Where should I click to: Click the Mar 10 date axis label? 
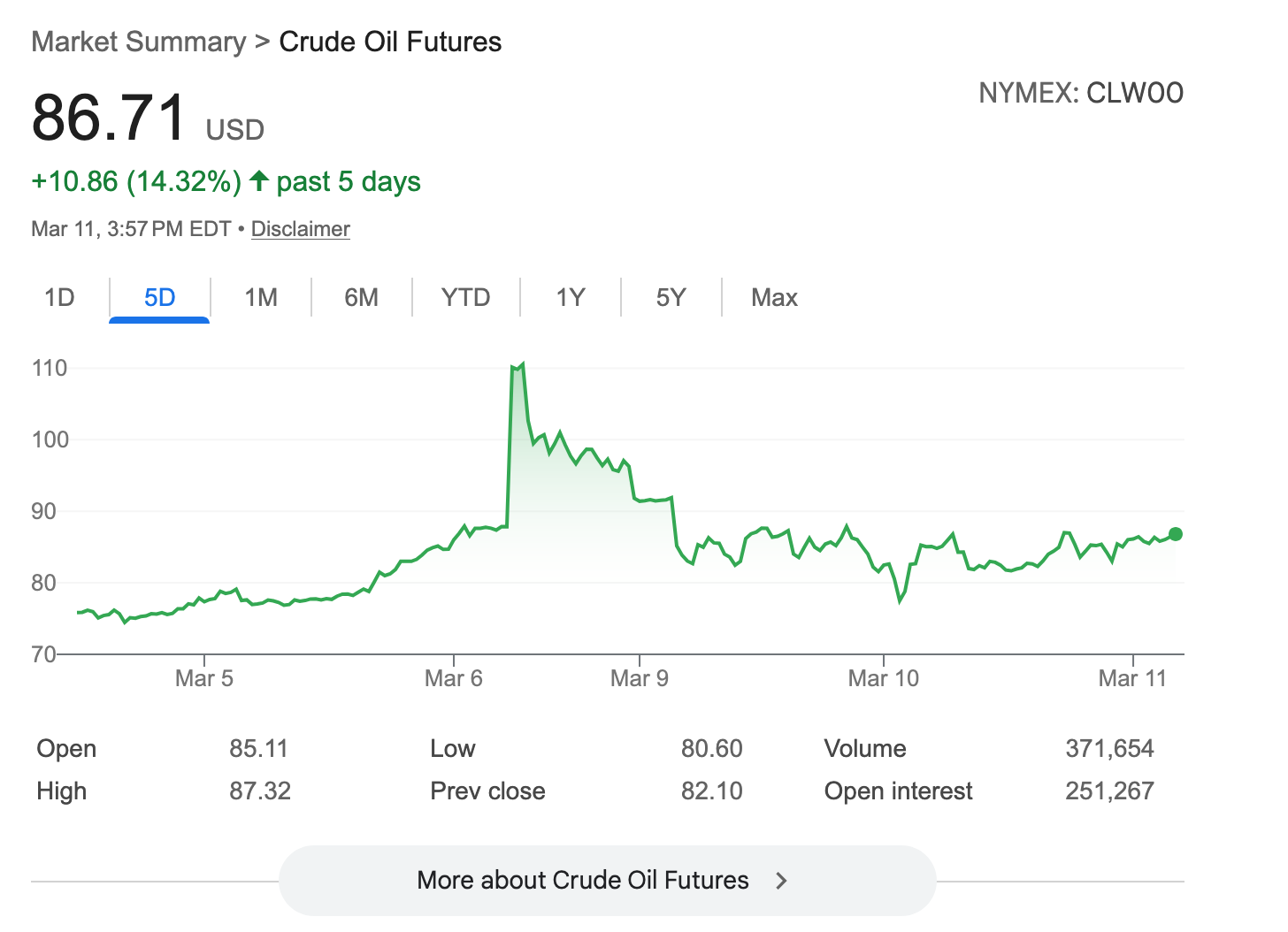tap(883, 678)
